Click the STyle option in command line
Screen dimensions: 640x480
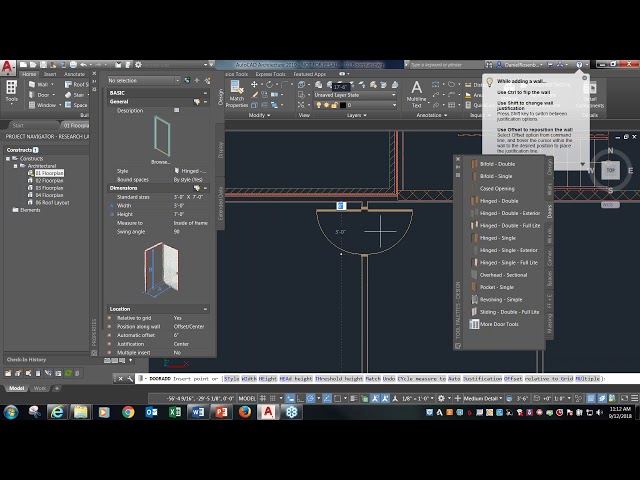pos(231,379)
